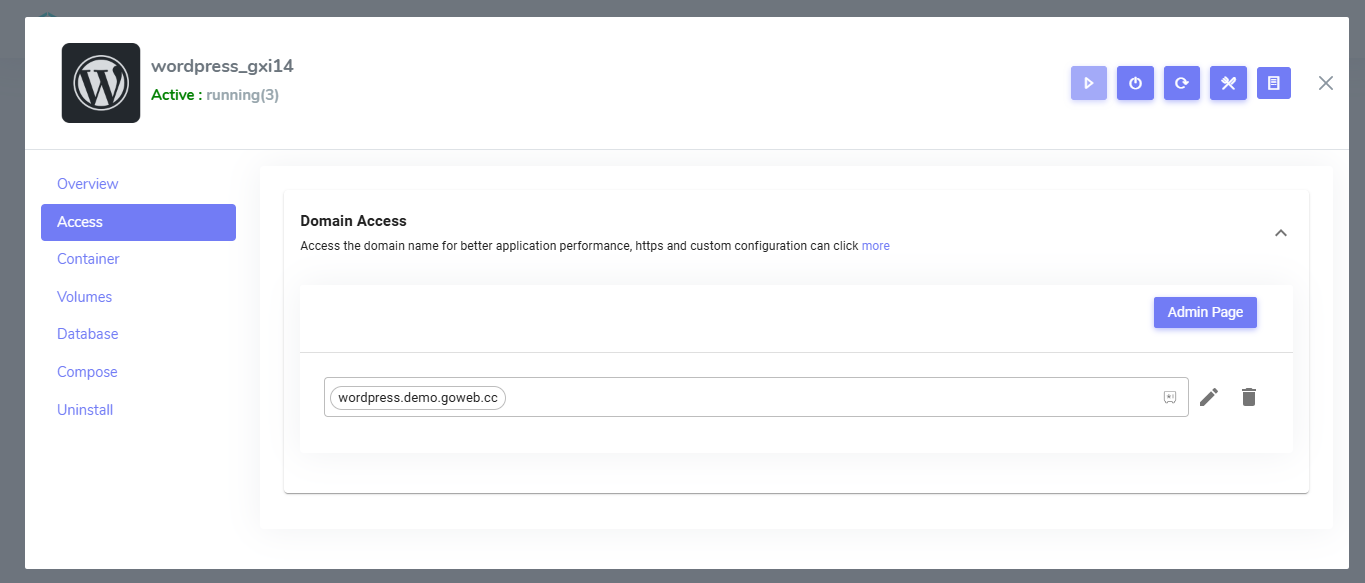
Task: Collapse the Domain Access section chevron
Action: [x=1280, y=233]
